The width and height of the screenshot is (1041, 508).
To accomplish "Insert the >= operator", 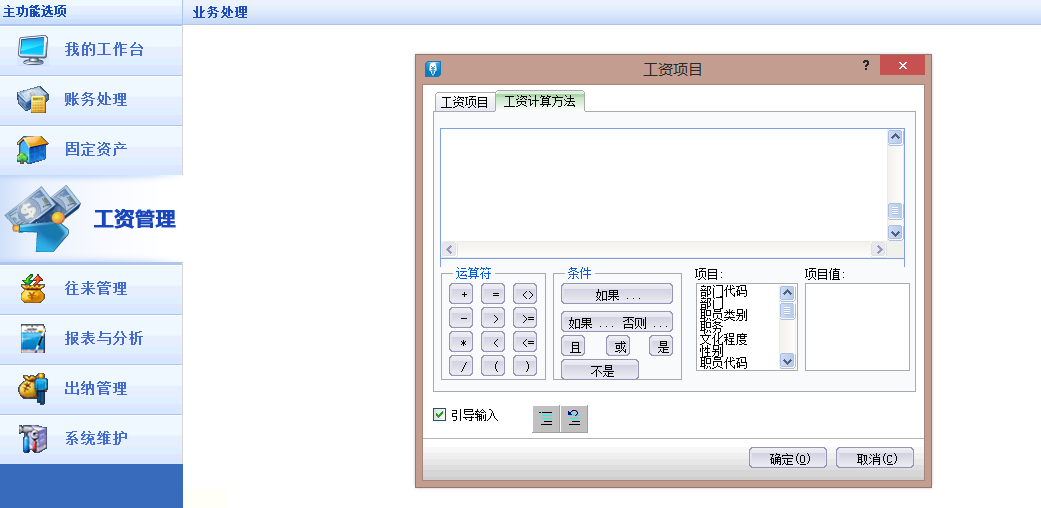I will click(525, 318).
